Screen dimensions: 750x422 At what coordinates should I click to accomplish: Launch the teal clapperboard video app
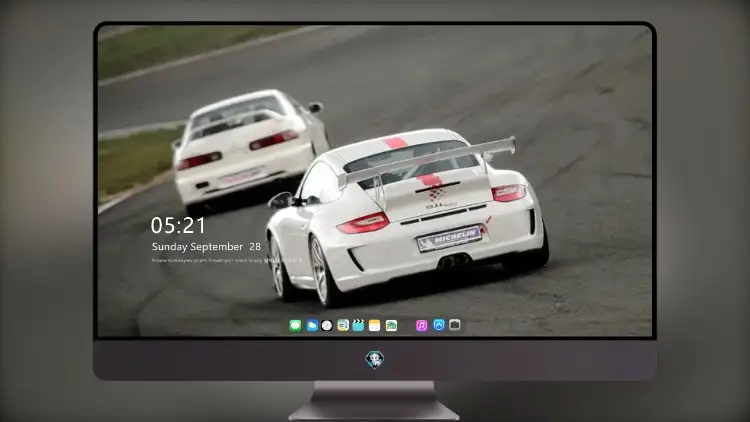point(358,326)
